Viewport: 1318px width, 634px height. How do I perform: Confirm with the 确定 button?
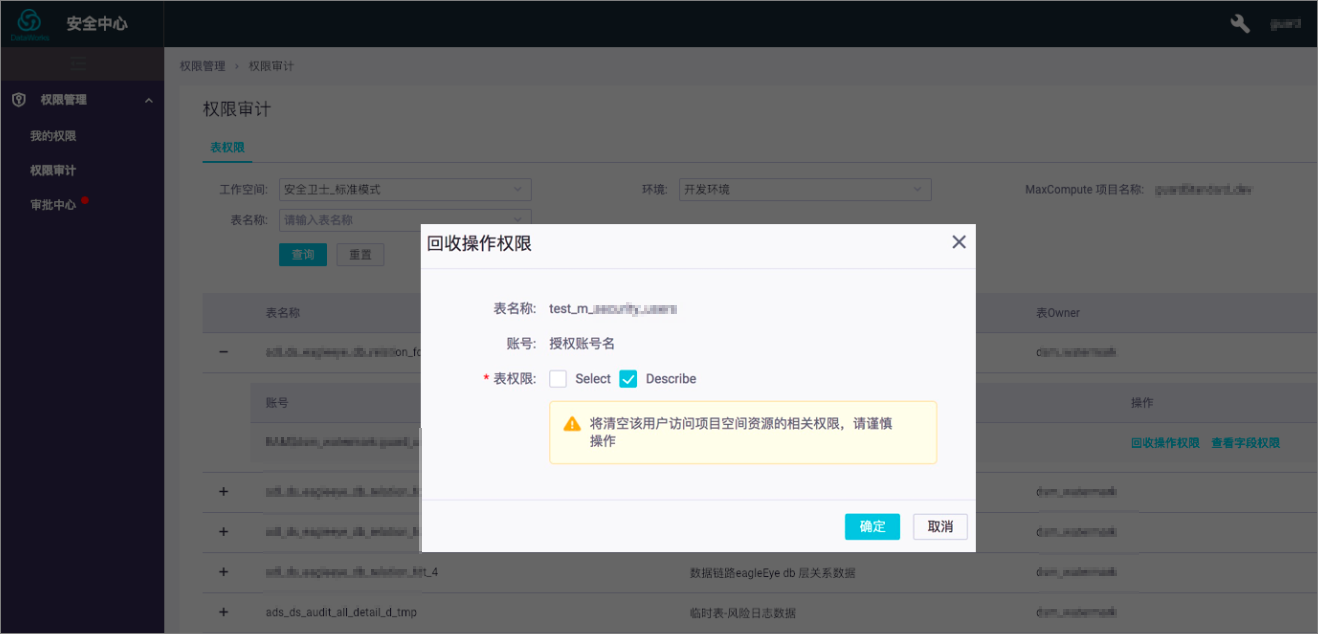tap(872, 527)
